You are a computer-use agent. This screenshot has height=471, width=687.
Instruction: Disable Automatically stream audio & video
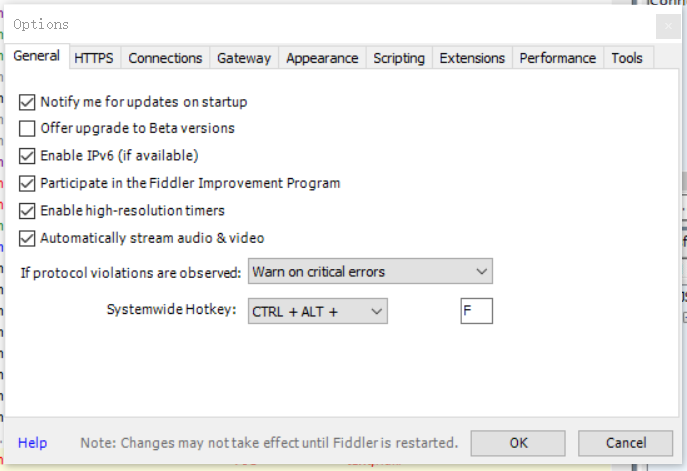point(27,239)
